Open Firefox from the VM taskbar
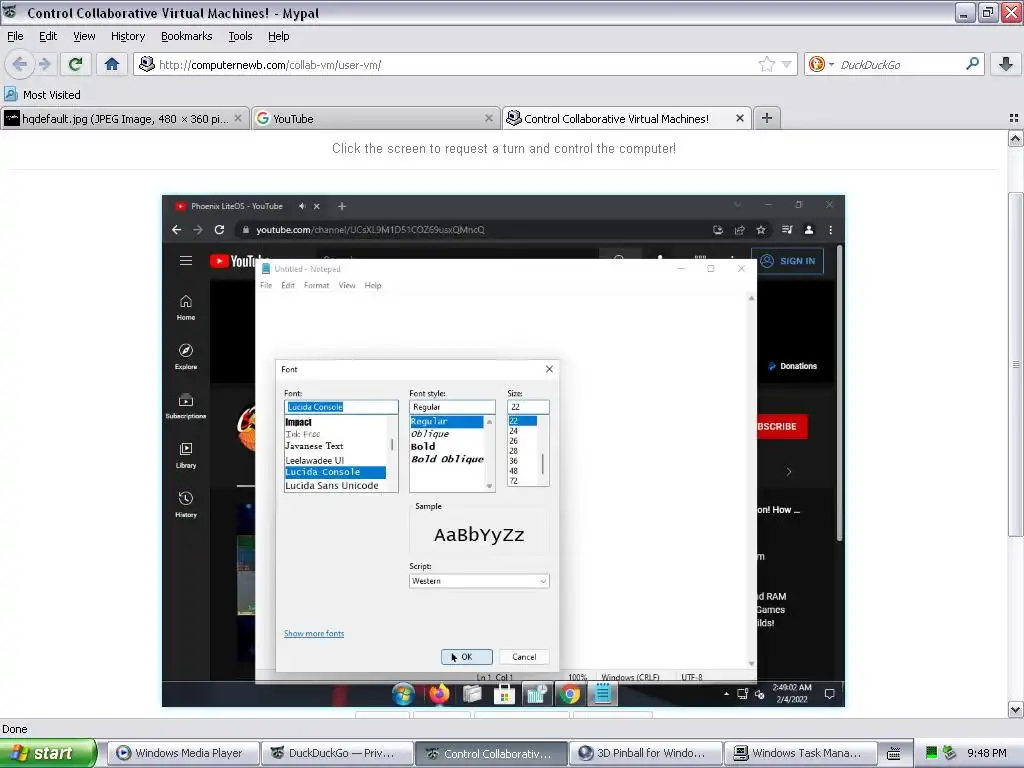This screenshot has height=768, width=1024. [x=439, y=694]
